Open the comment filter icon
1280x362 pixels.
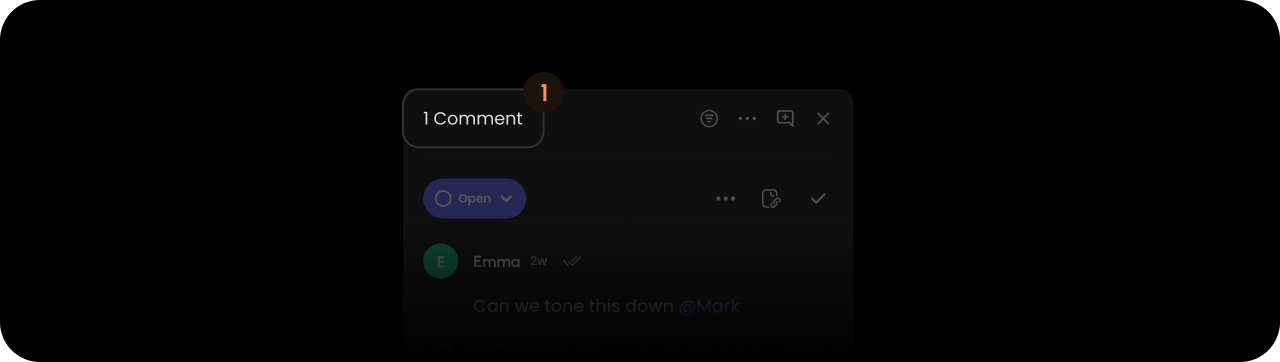click(x=709, y=118)
